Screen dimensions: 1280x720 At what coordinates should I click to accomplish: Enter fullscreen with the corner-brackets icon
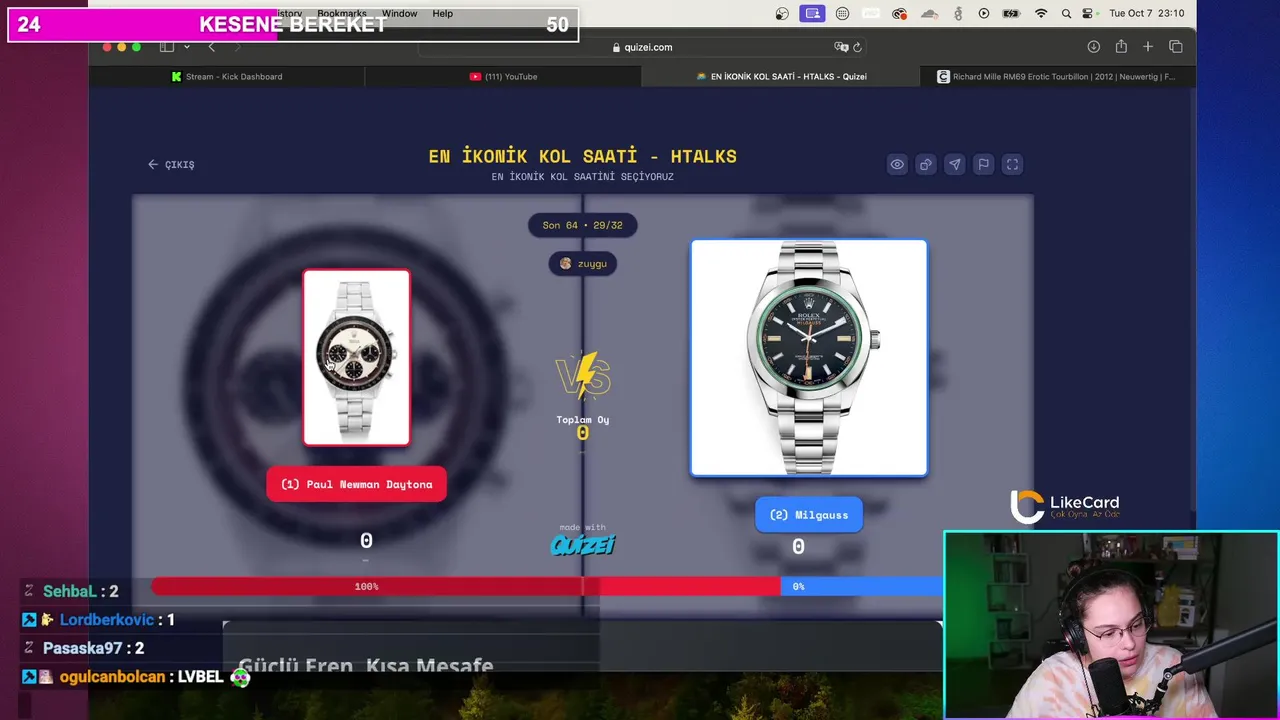point(1012,165)
